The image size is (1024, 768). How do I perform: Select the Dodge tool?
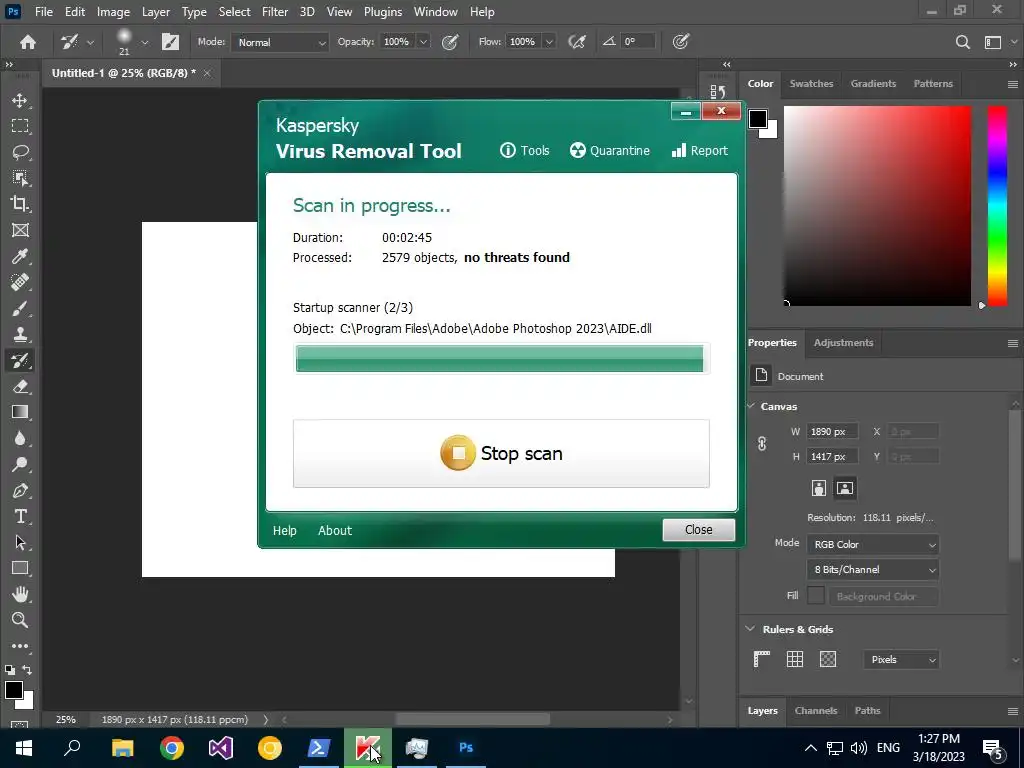[20, 464]
